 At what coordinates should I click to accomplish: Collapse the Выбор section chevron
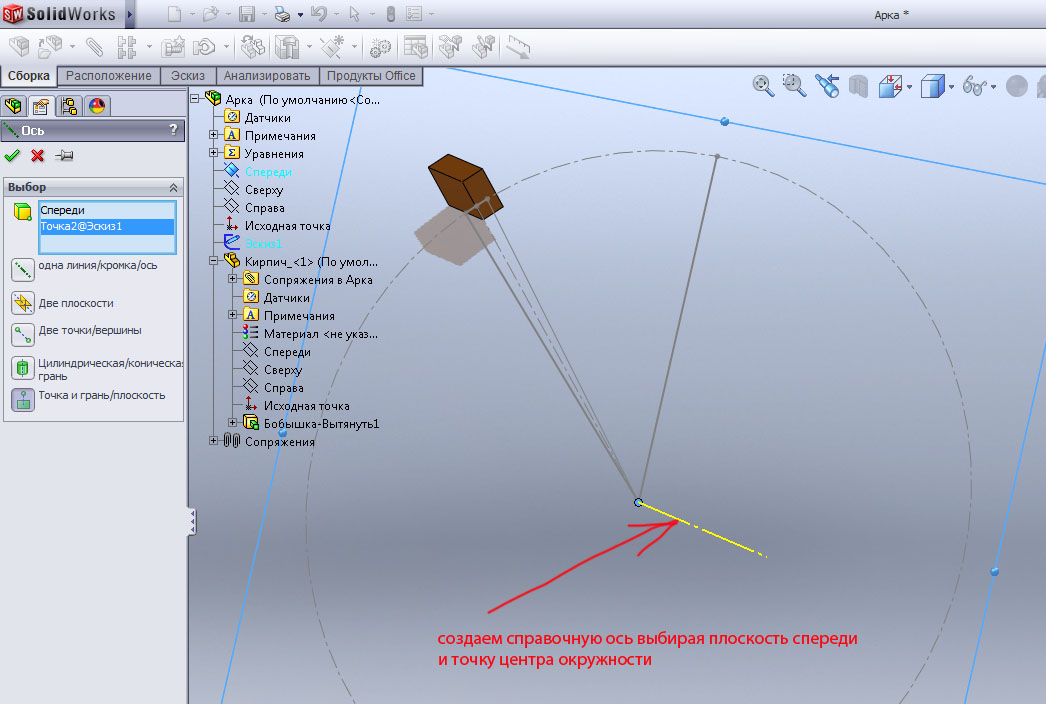(173, 187)
